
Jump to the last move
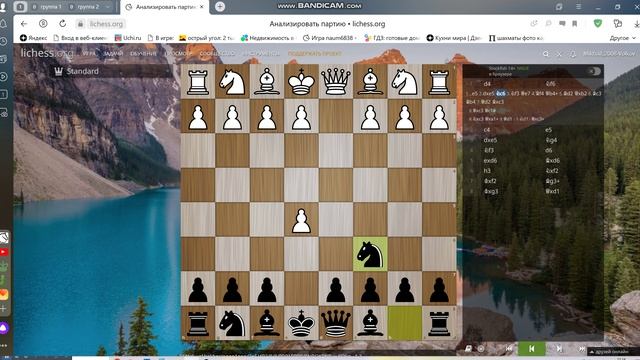pyautogui.click(x=582, y=349)
